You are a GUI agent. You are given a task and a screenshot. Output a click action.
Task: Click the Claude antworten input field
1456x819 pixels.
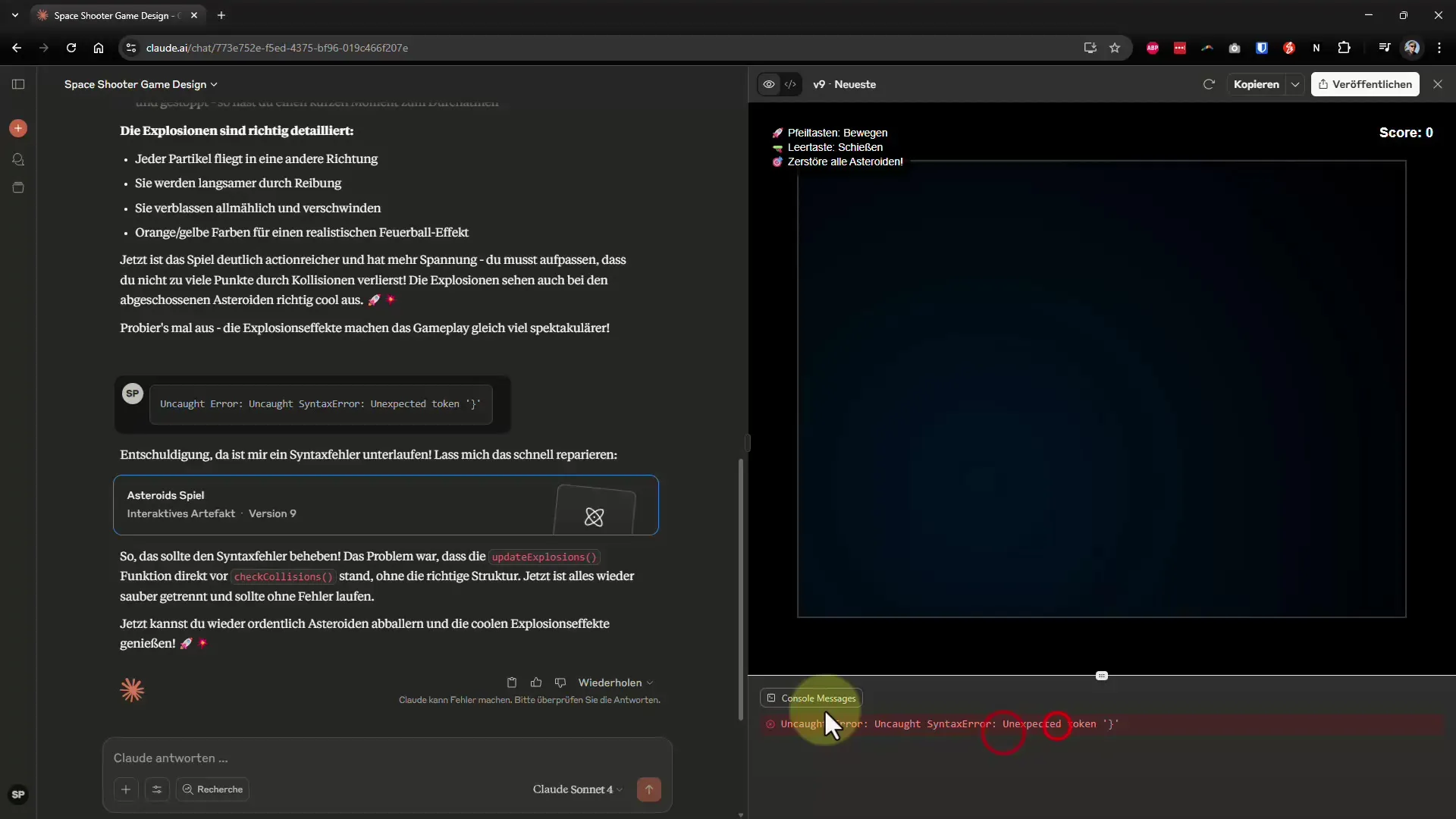click(387, 758)
